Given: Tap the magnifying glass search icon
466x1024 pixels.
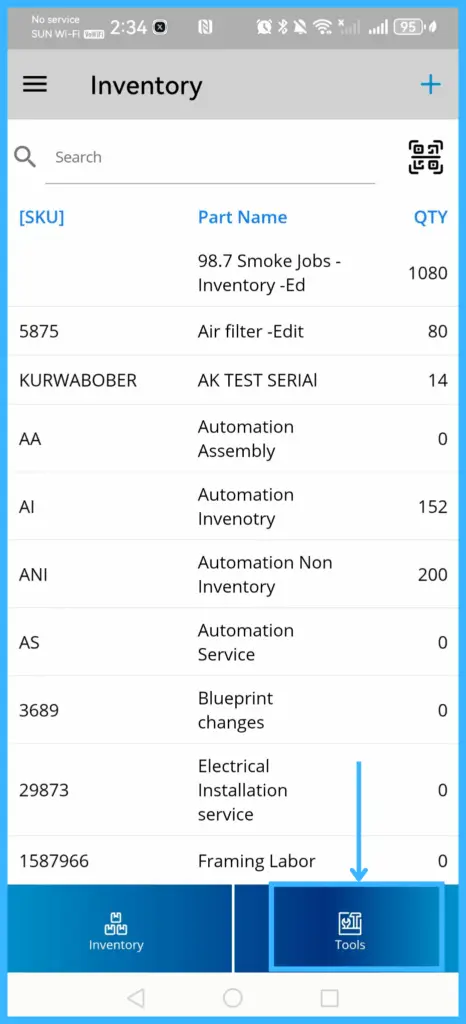Looking at the screenshot, I should click(25, 157).
